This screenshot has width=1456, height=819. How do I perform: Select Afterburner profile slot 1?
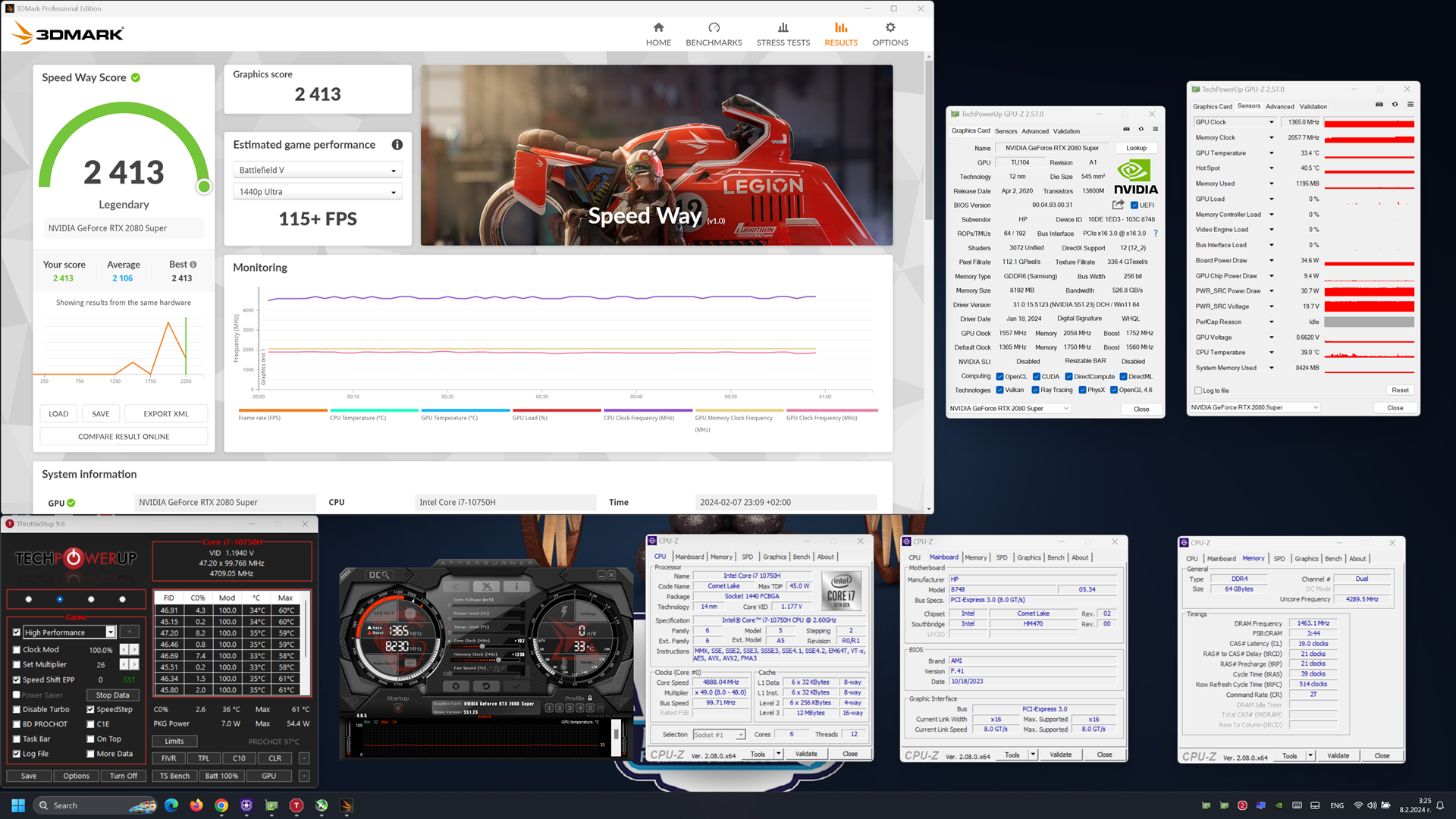click(549, 708)
